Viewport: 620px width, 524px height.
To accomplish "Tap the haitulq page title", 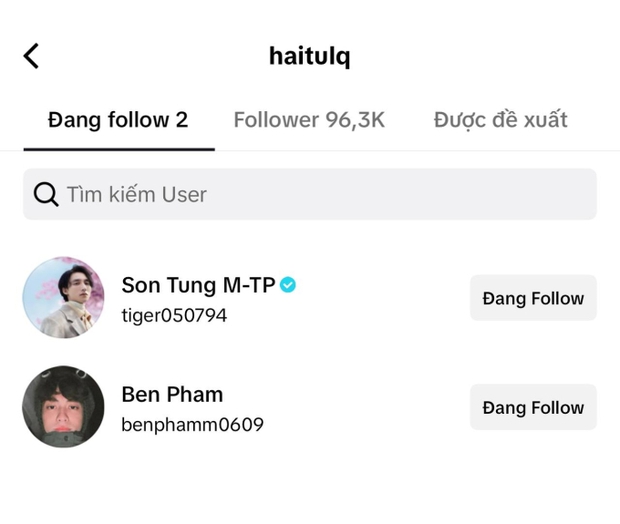I will pos(310,56).
